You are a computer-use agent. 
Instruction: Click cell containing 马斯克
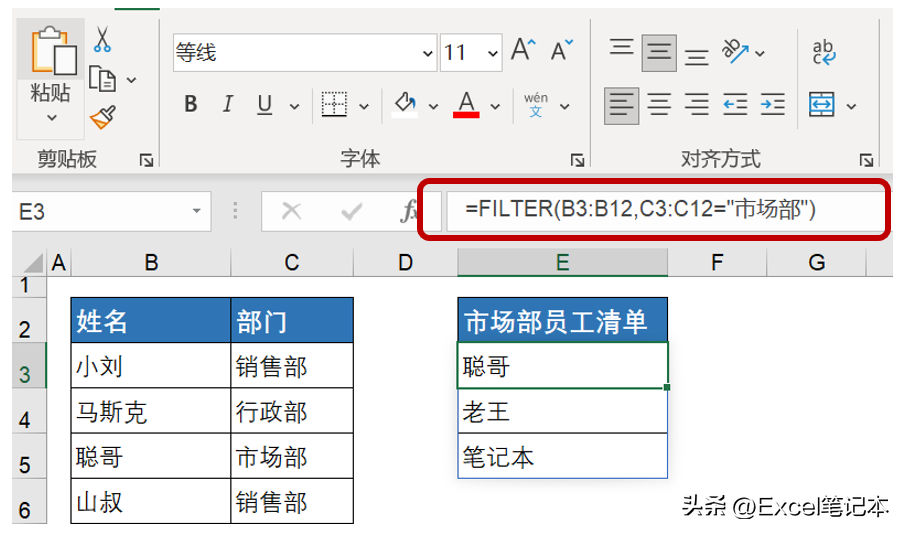151,411
